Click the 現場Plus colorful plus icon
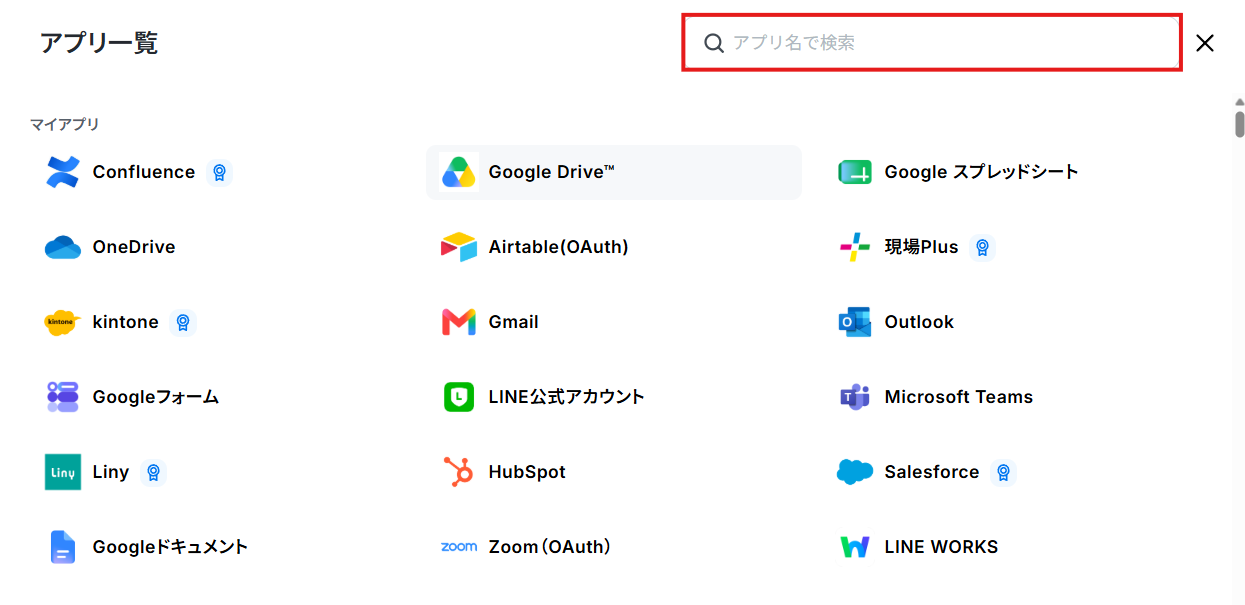The image size is (1245, 605). tap(855, 247)
